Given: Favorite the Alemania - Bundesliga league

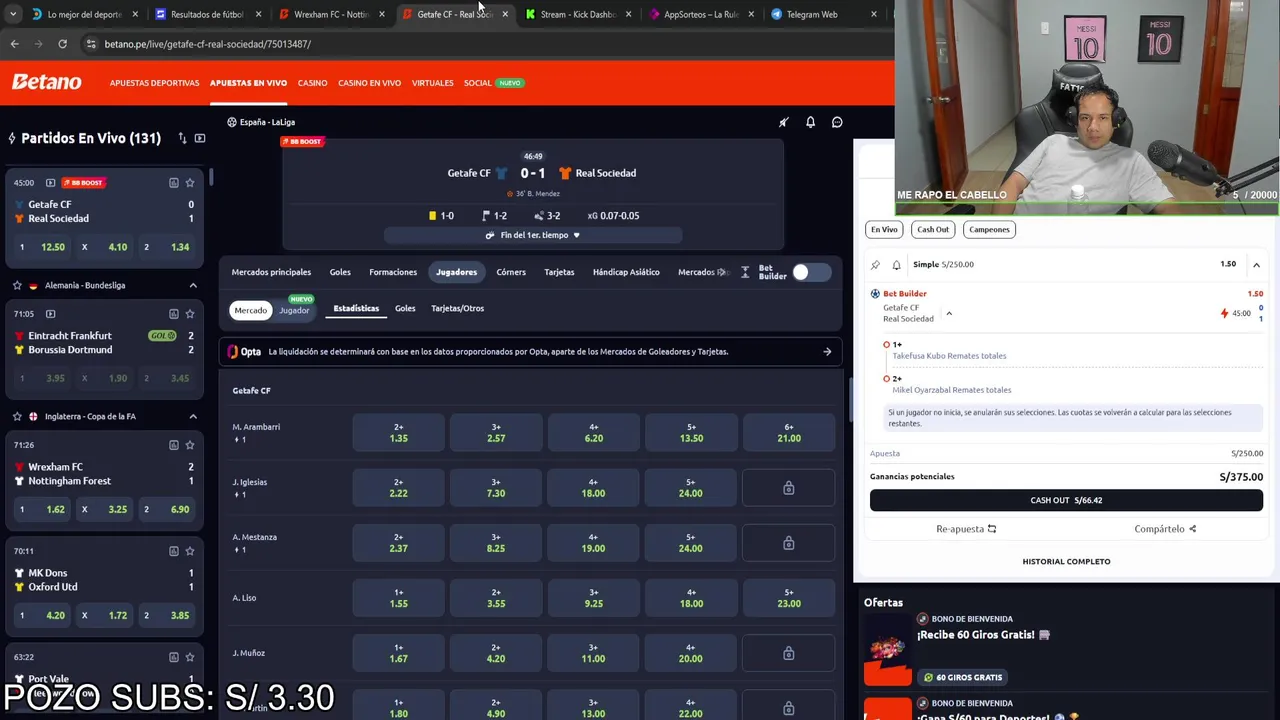Looking at the screenshot, I should [17, 285].
